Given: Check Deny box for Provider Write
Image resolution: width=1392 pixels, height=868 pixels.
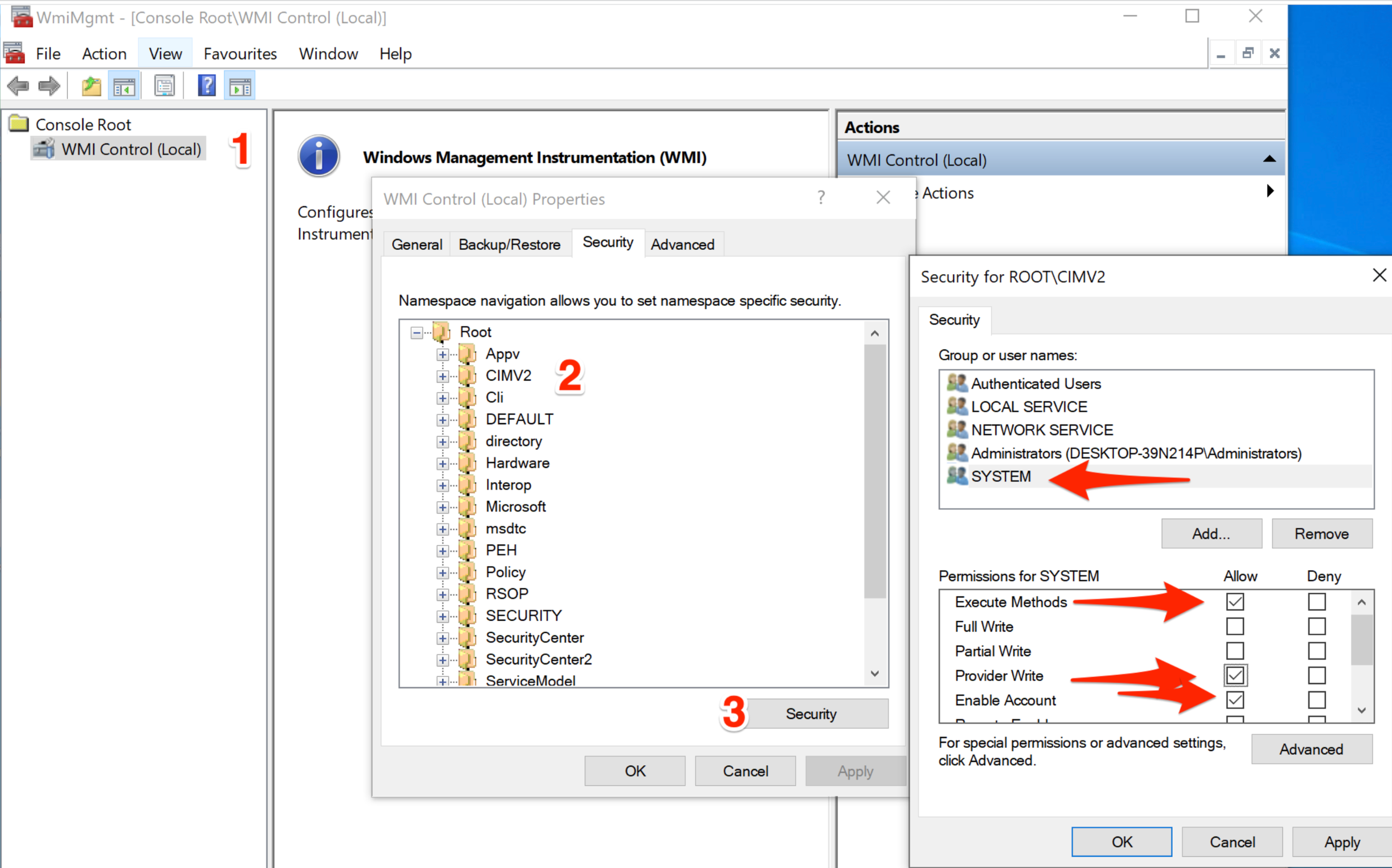Looking at the screenshot, I should 1316,676.
